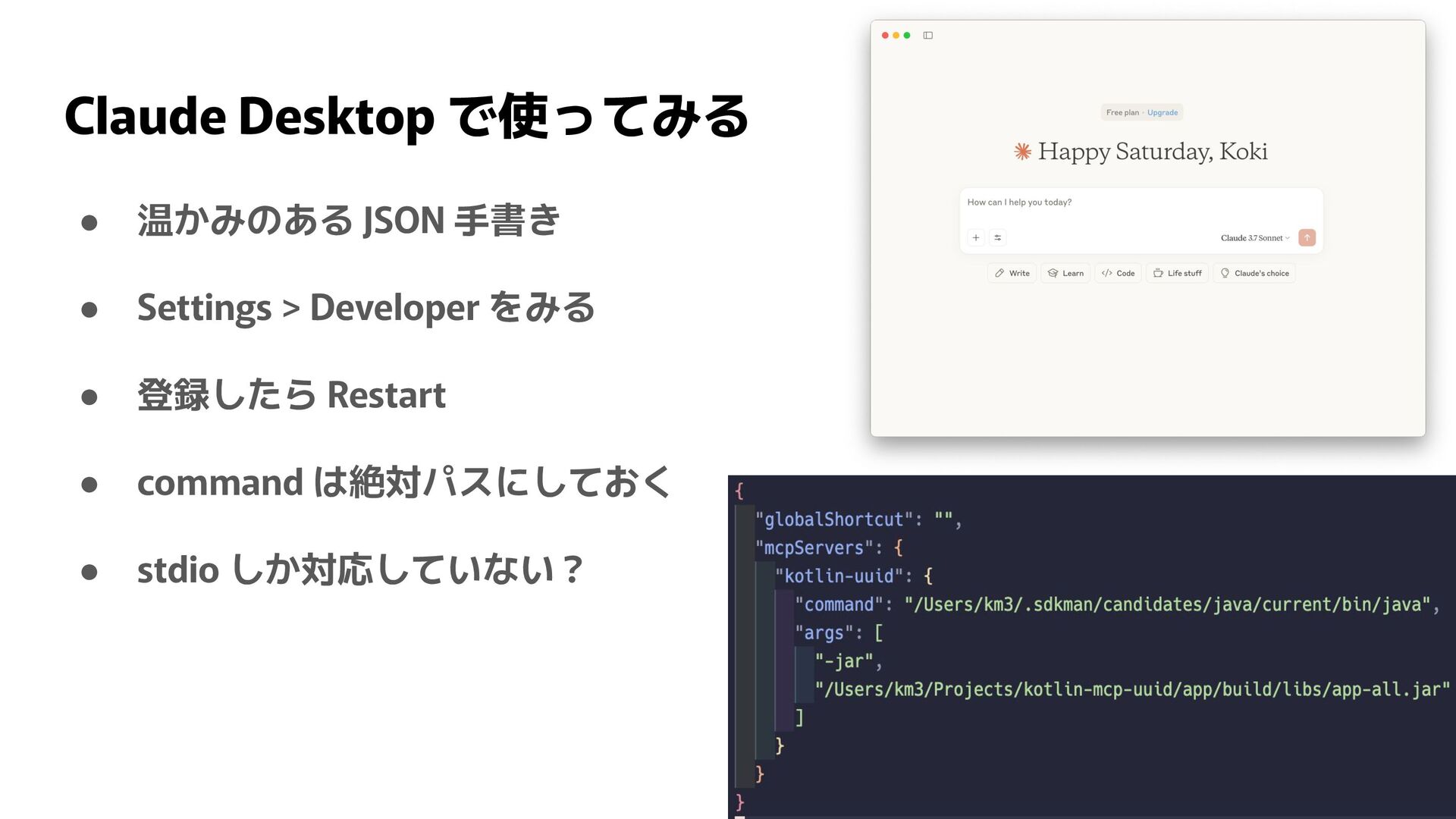This screenshot has height=819, width=1456.
Task: Select the Learn graduation cap chip
Action: (1065, 274)
